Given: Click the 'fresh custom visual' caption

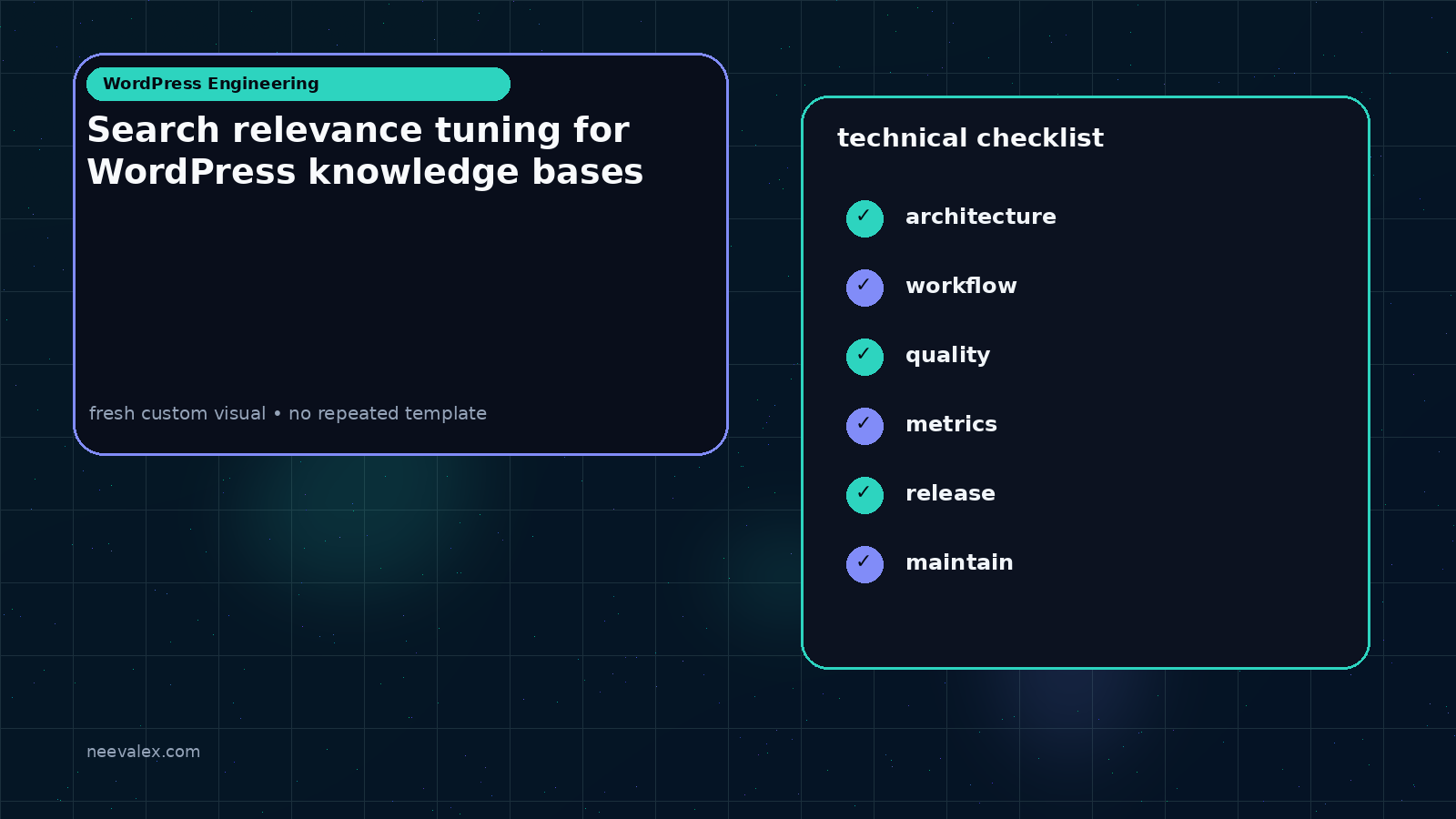Looking at the screenshot, I should coord(288,413).
